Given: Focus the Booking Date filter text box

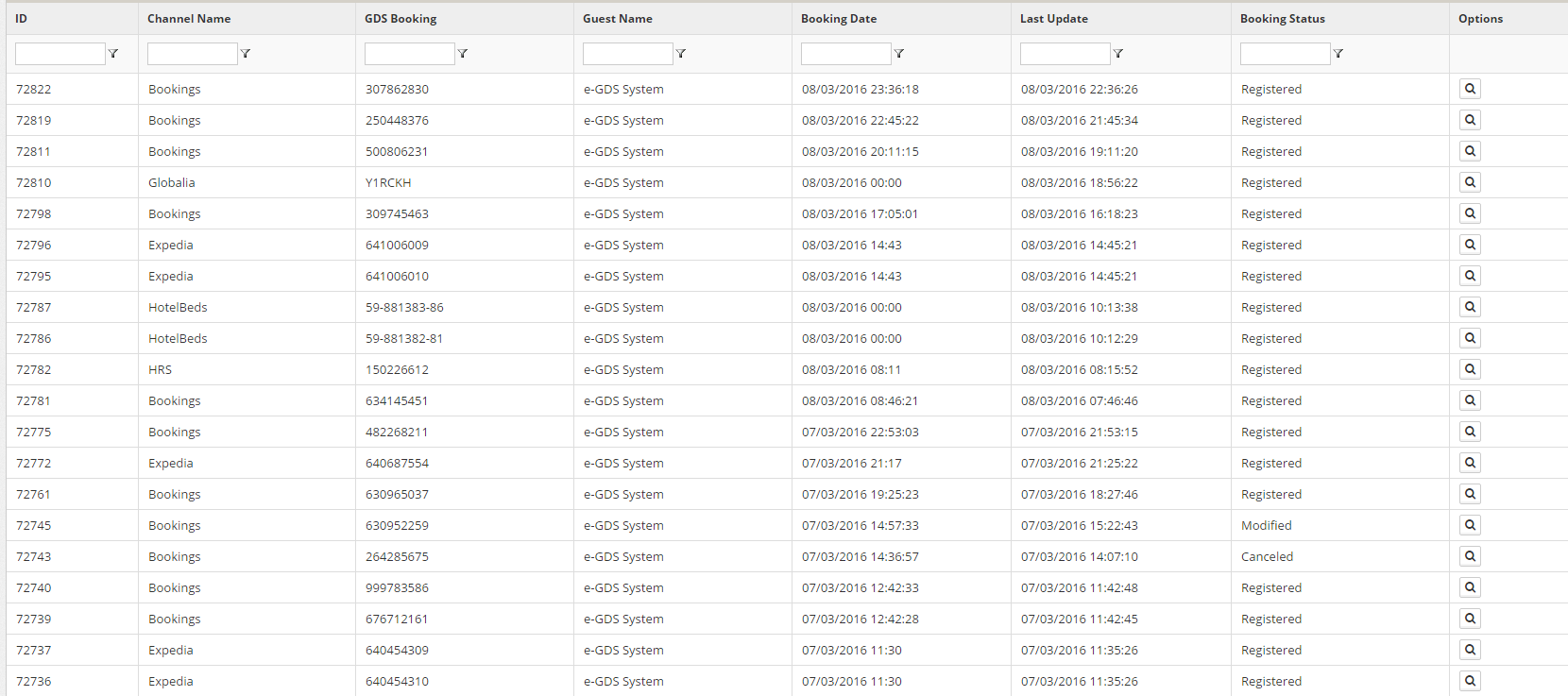Looking at the screenshot, I should click(x=846, y=54).
